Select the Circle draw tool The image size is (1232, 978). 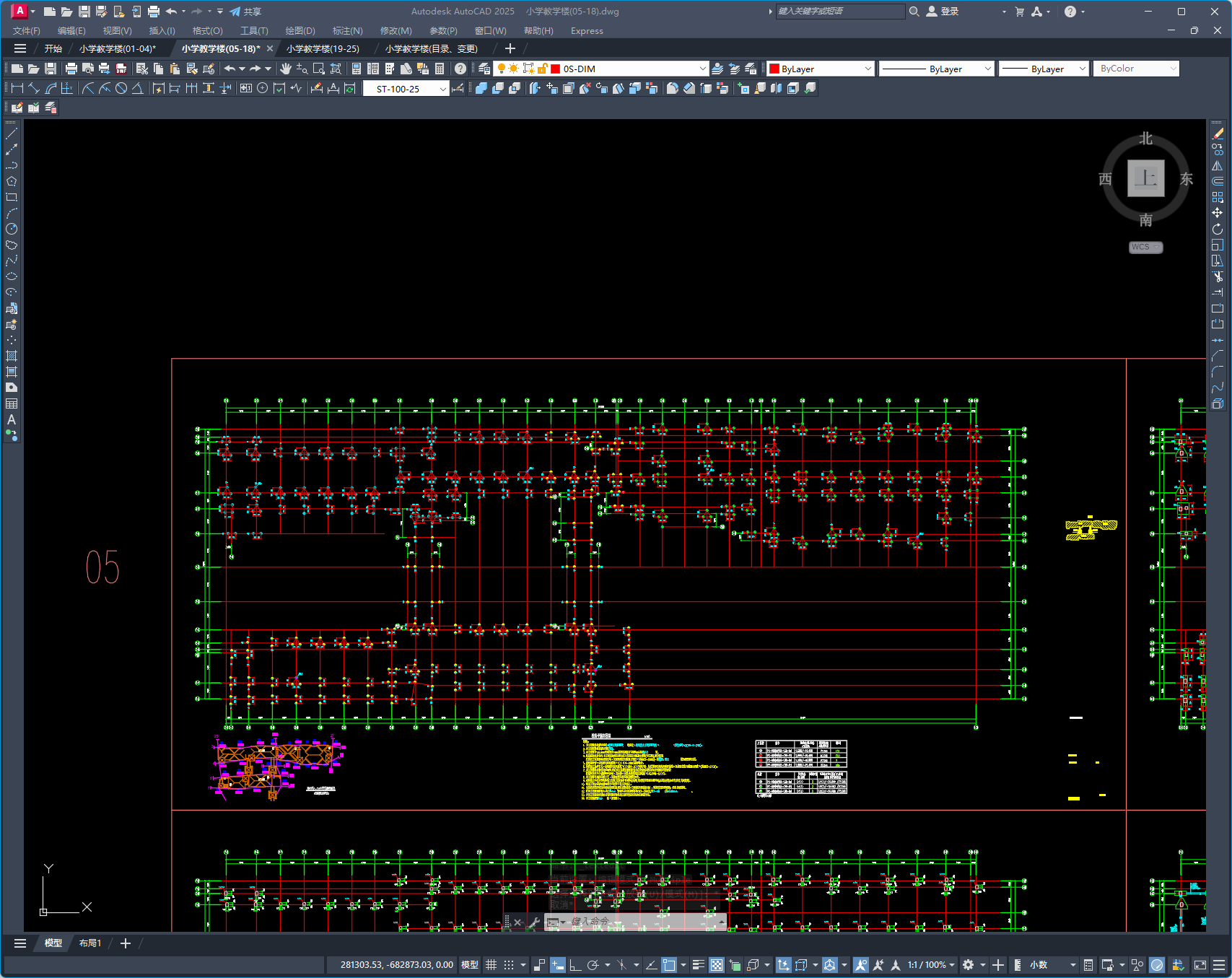(x=12, y=229)
